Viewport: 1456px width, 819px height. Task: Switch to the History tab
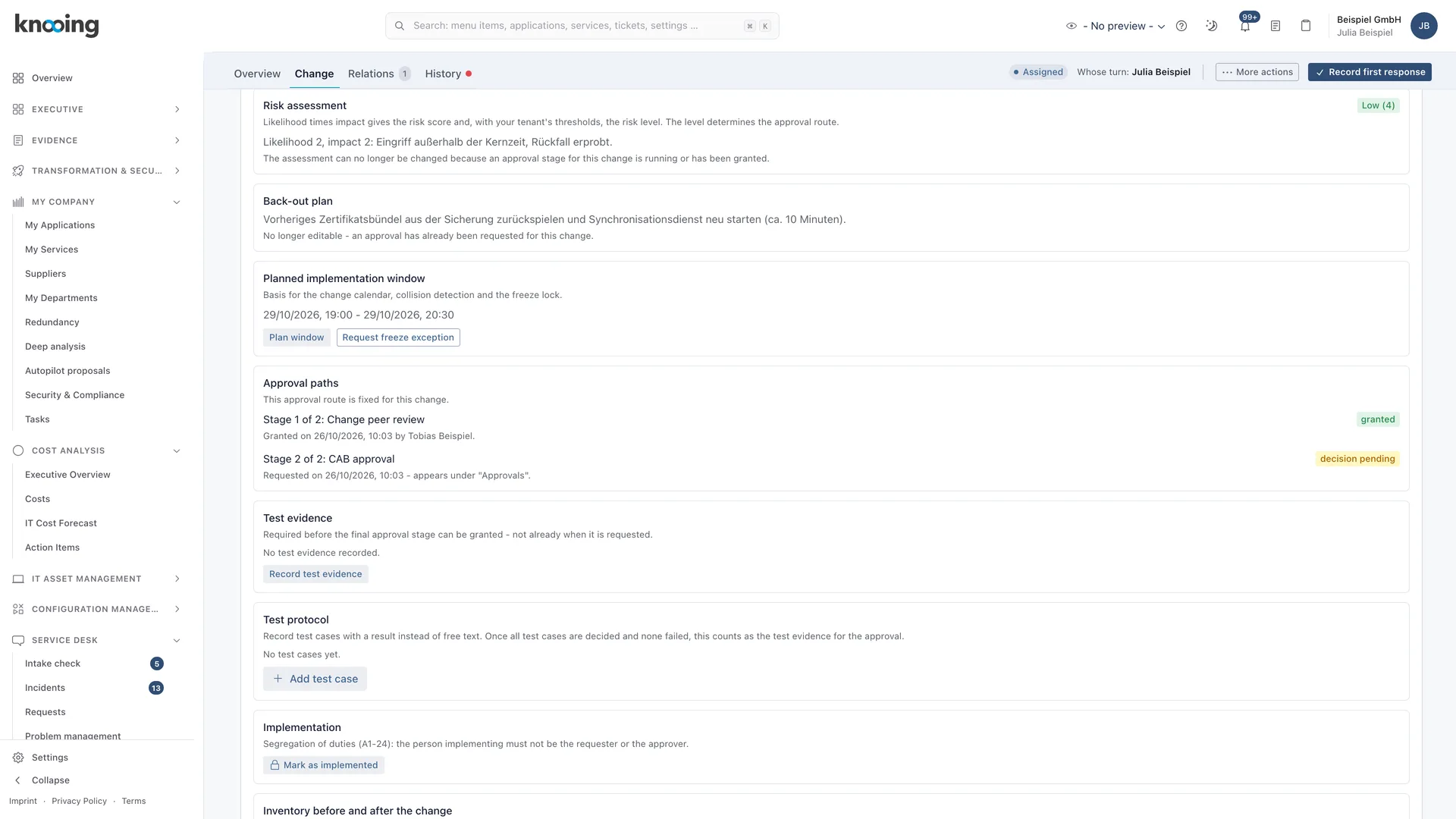448,74
